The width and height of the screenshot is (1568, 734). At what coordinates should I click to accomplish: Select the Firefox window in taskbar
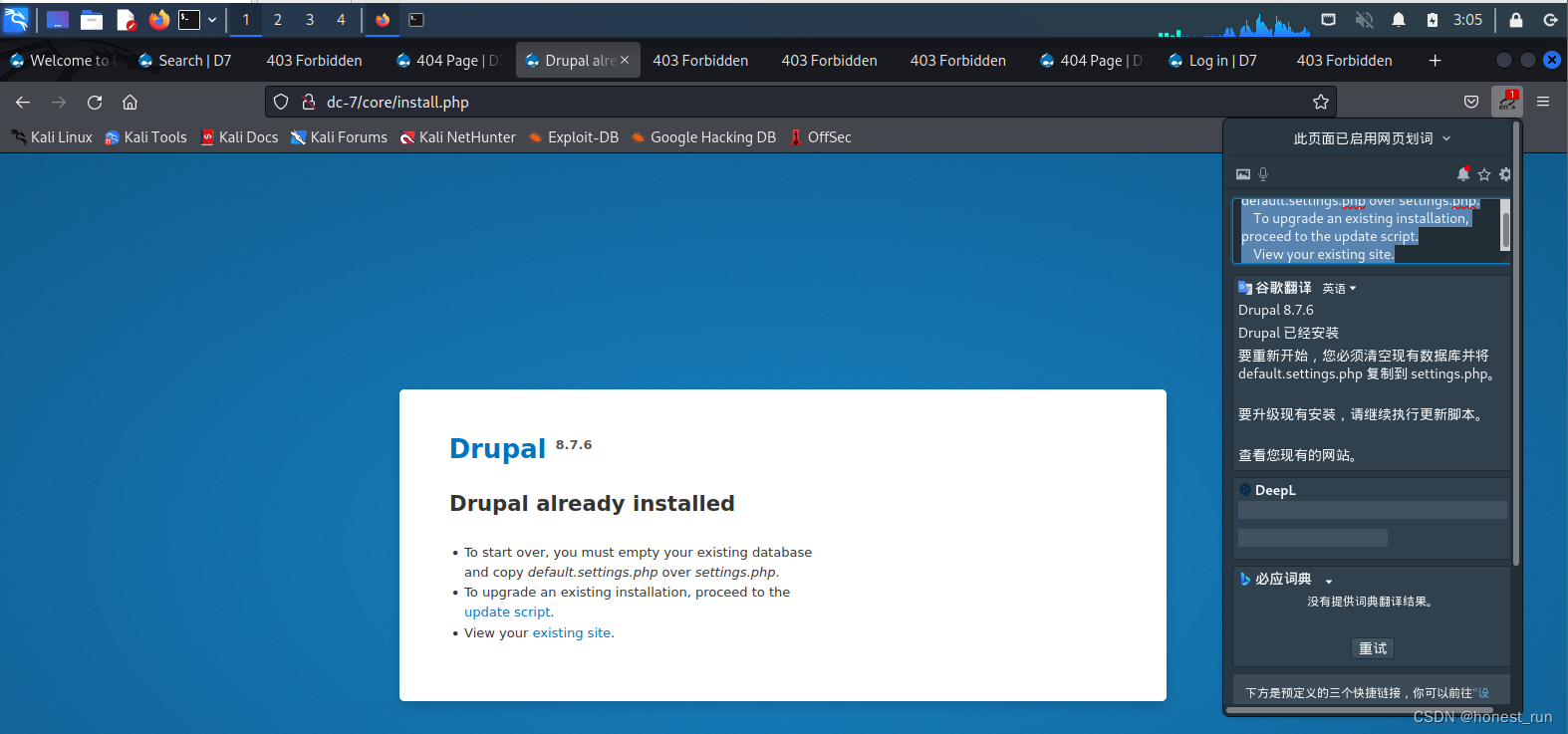(383, 19)
